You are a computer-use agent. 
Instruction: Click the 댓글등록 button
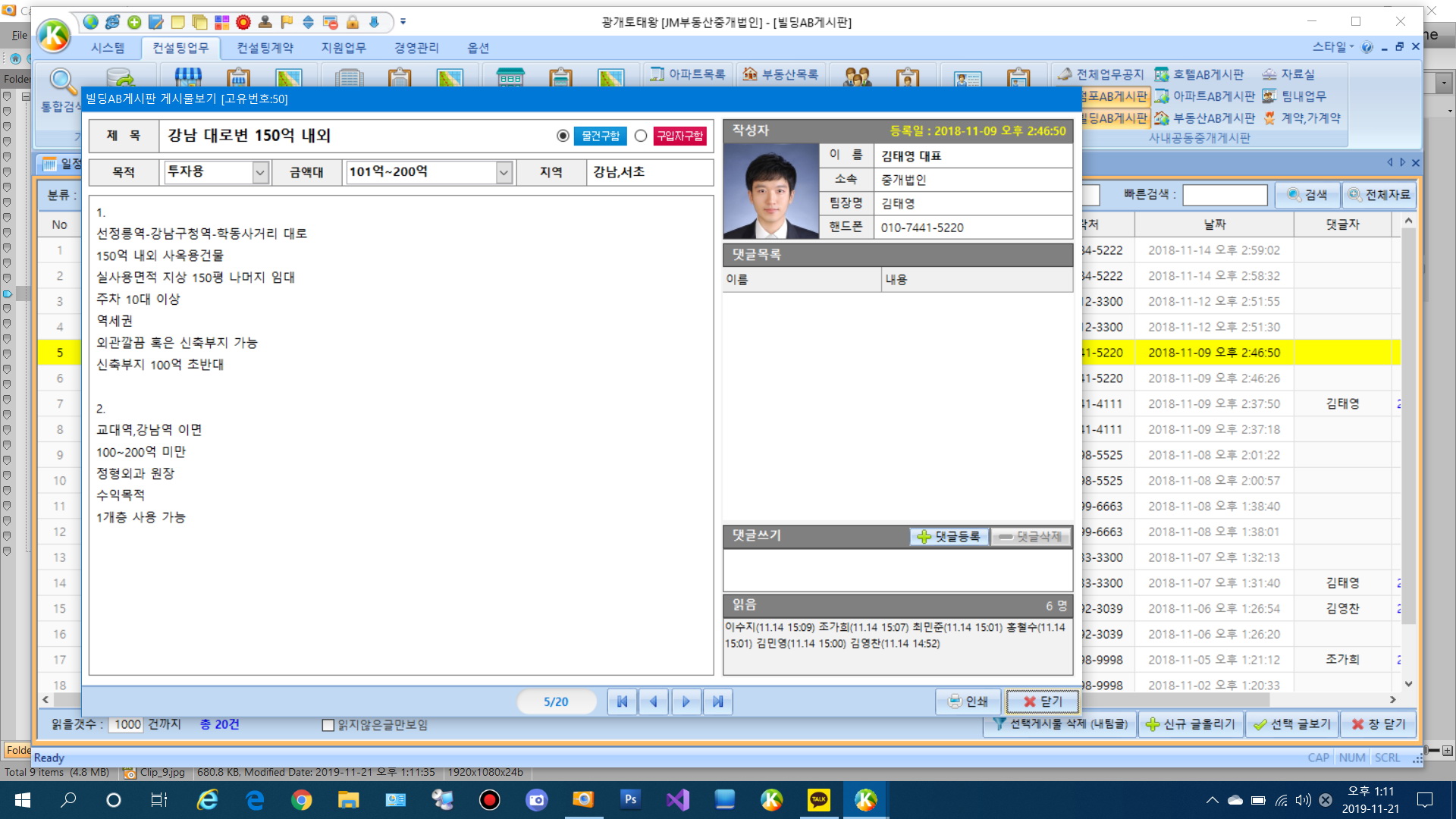point(949,537)
